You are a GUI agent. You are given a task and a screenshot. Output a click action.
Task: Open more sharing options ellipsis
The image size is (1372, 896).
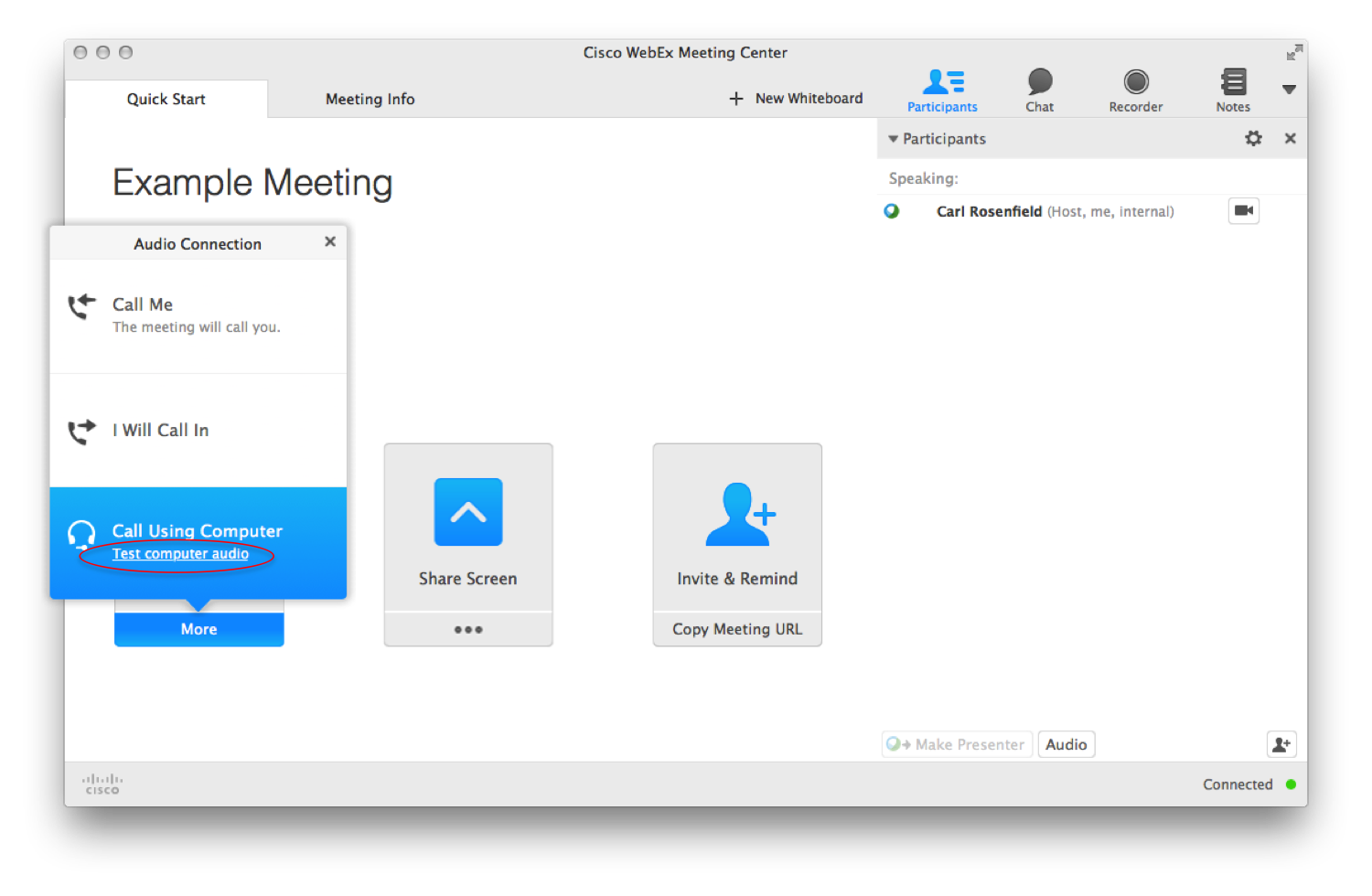point(468,629)
